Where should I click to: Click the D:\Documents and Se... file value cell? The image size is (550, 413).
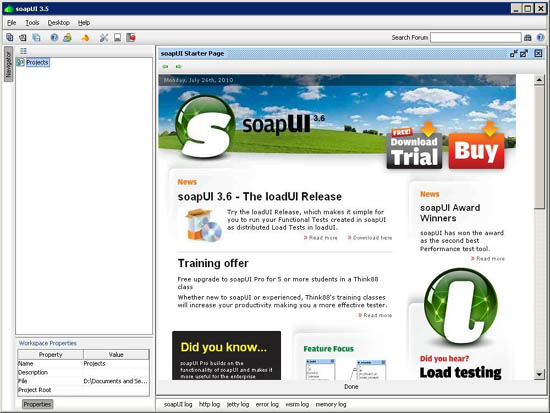coord(115,381)
